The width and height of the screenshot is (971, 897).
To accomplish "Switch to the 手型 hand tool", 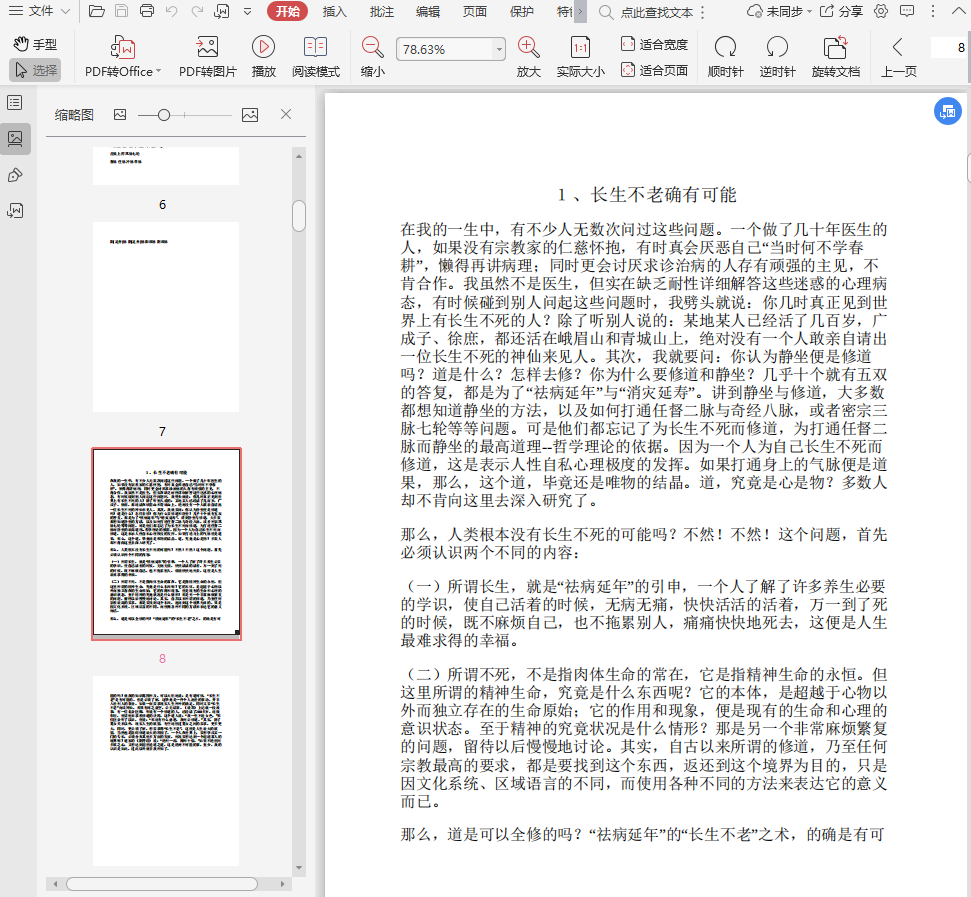I will click(36, 45).
